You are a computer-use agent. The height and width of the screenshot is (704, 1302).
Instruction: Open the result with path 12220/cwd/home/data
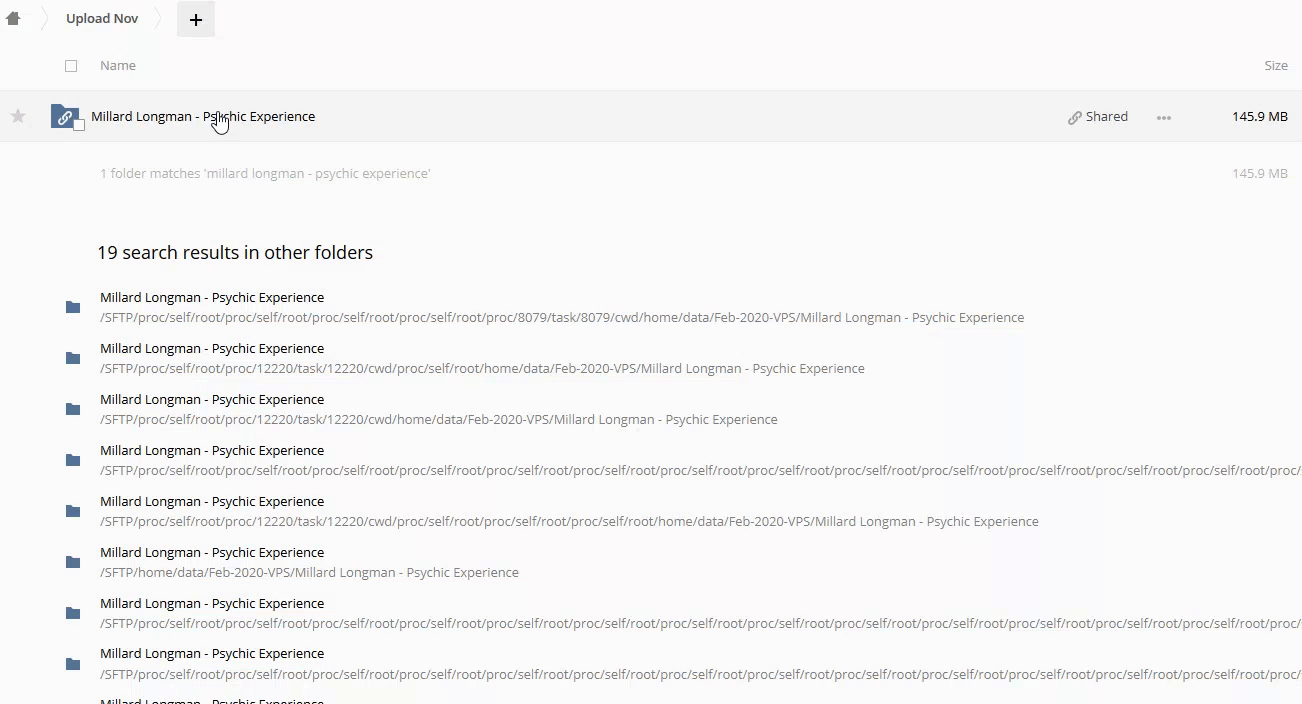pos(212,400)
